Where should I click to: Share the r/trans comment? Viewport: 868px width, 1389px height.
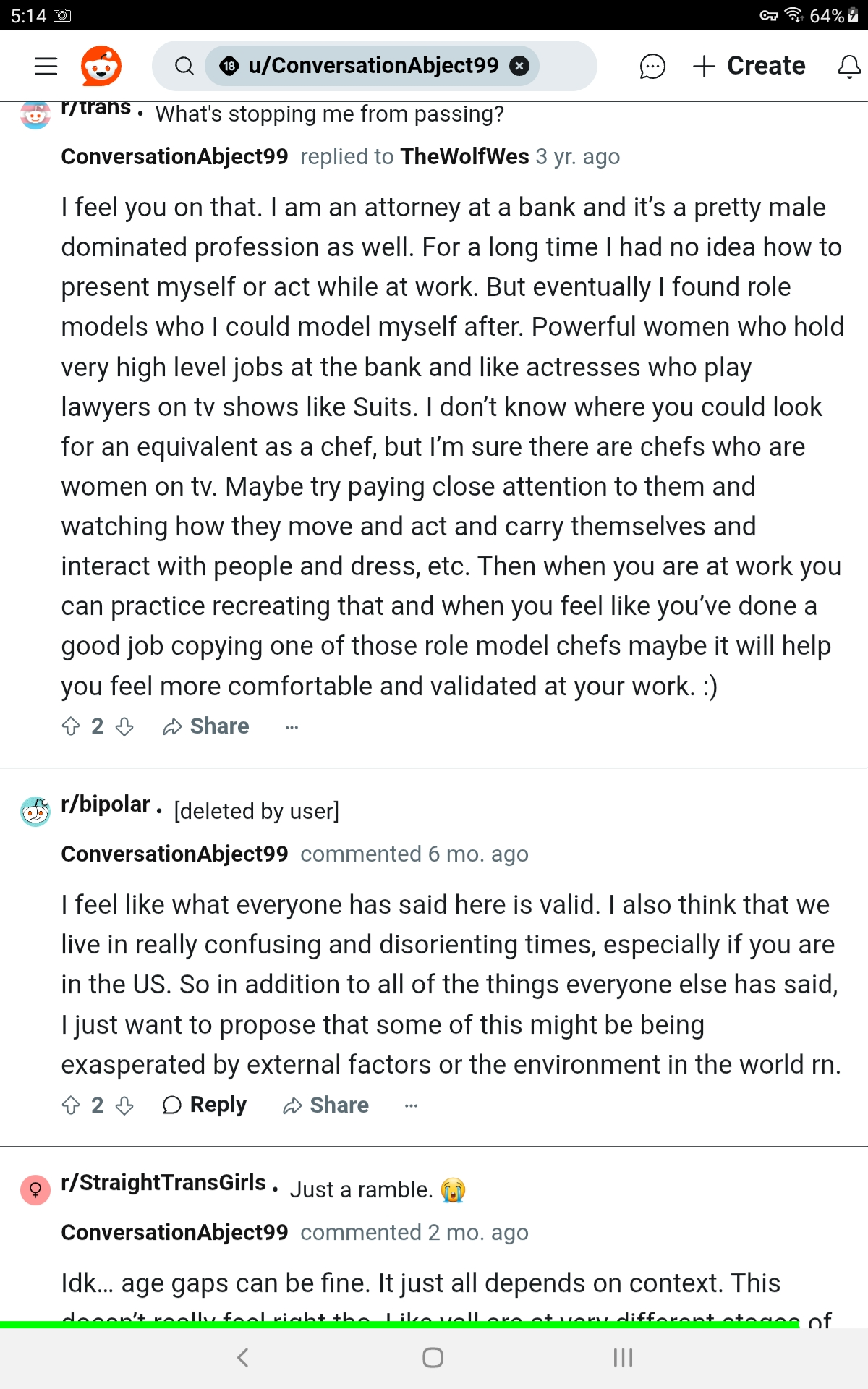206,726
